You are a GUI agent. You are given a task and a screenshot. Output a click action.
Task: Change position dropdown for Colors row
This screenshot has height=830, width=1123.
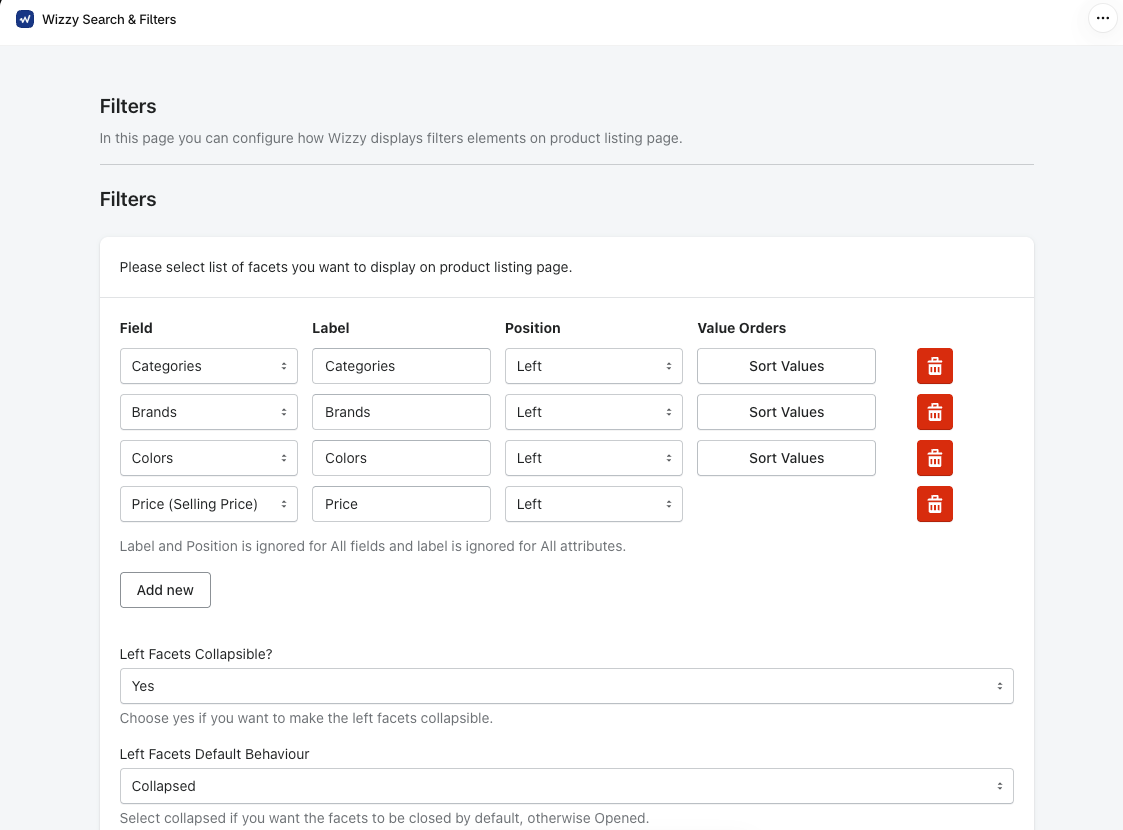pyautogui.click(x=594, y=458)
